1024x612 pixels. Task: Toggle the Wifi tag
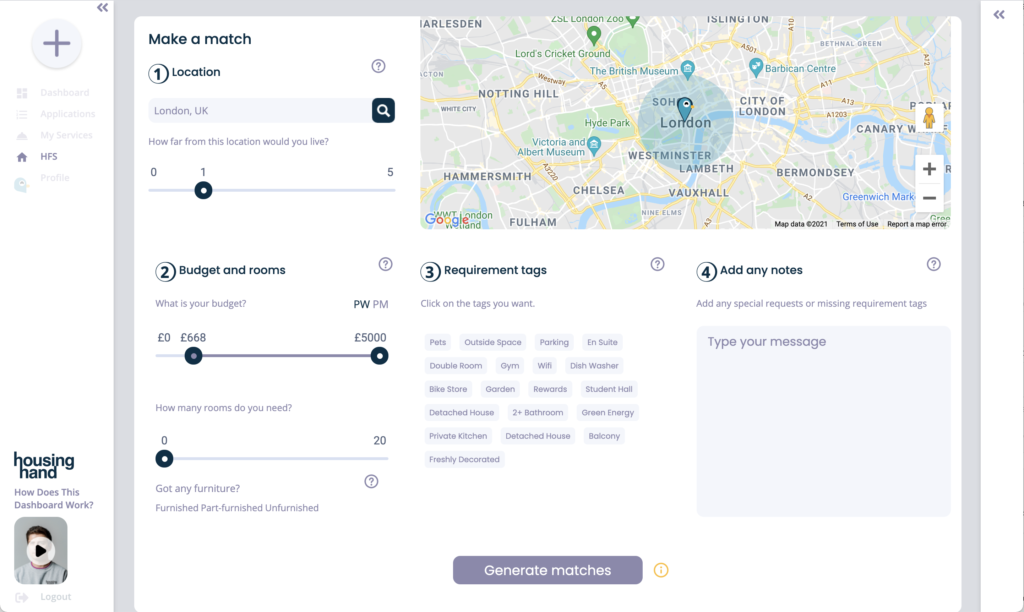545,366
